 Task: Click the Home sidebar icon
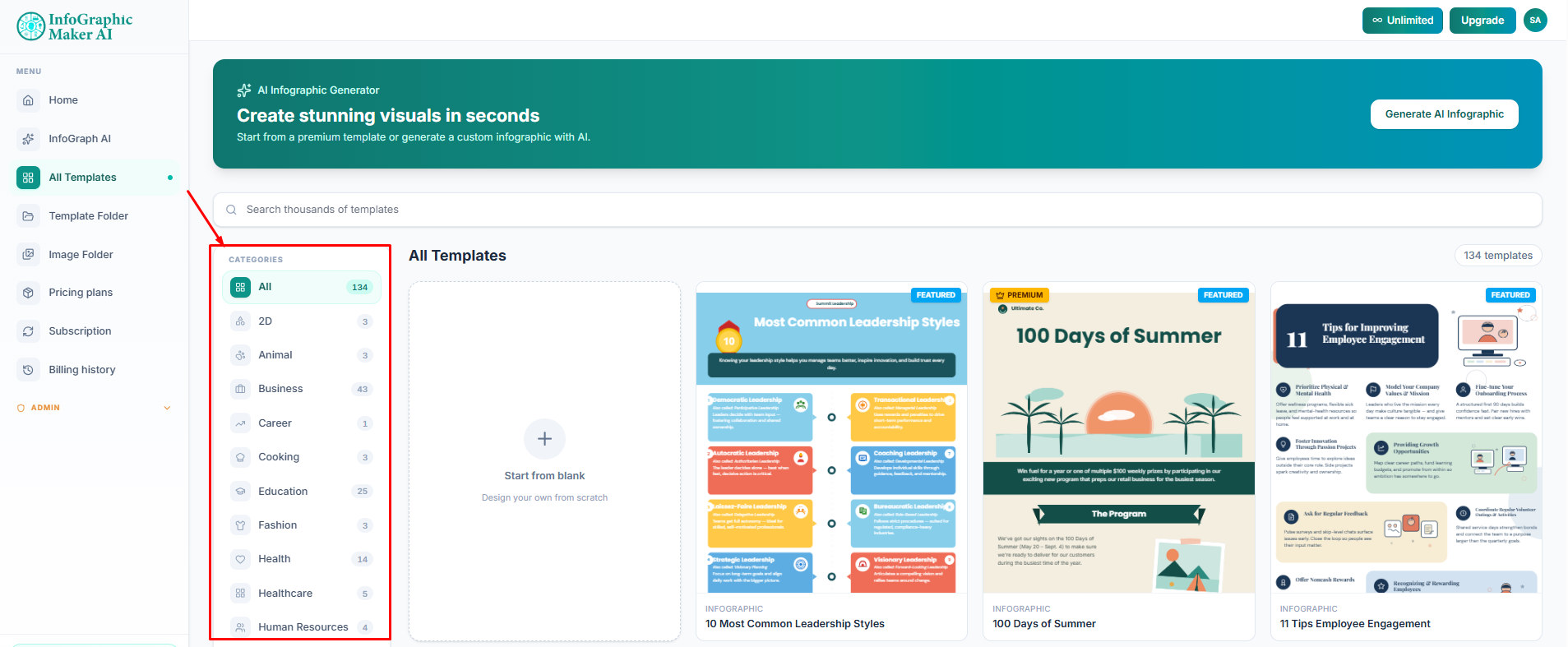pyautogui.click(x=28, y=100)
